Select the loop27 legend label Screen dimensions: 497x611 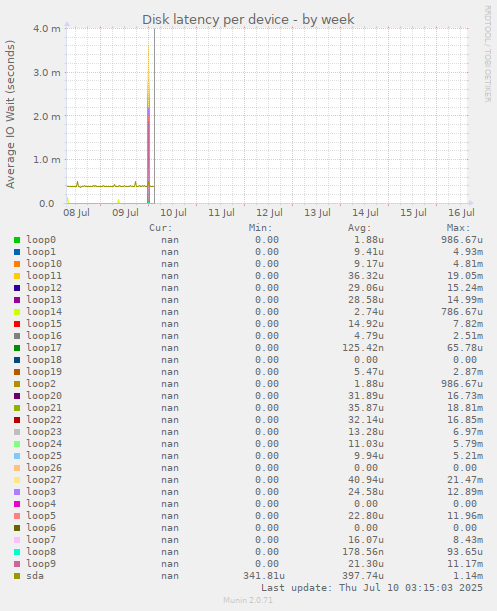(x=44, y=480)
